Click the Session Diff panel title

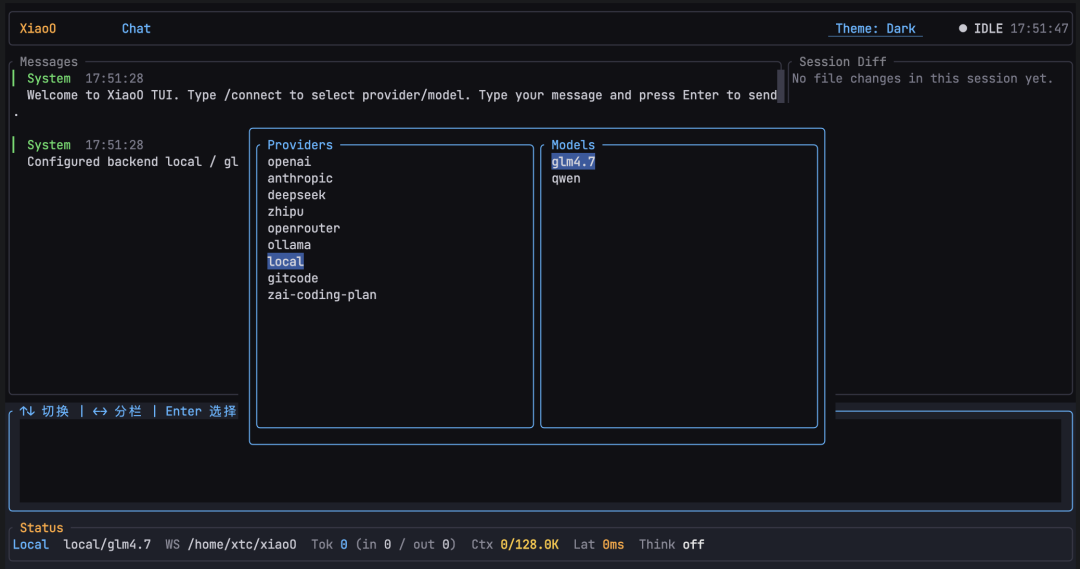pyautogui.click(x=842, y=61)
